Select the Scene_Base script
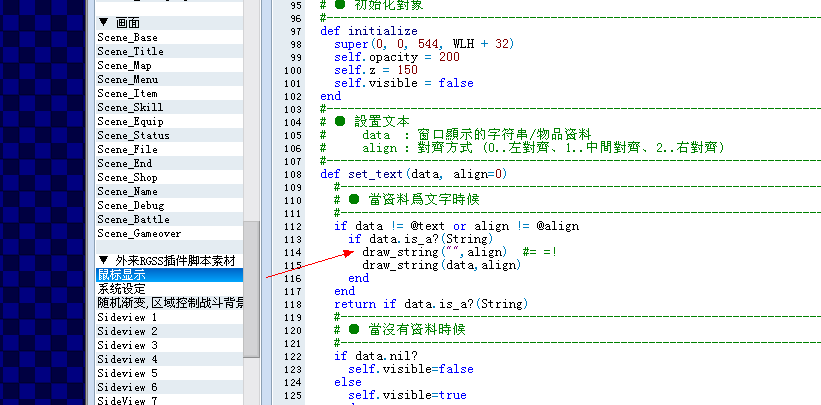Screen dimensions: 821x405 click(x=170, y=38)
